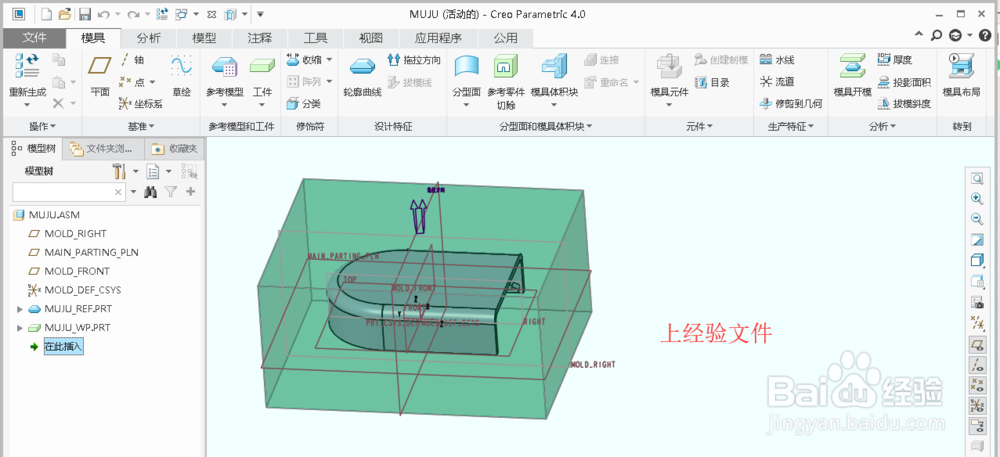Viewport: 1000px width, 457px height.
Task: Click the Undo arrow icon
Action: (x=103, y=13)
